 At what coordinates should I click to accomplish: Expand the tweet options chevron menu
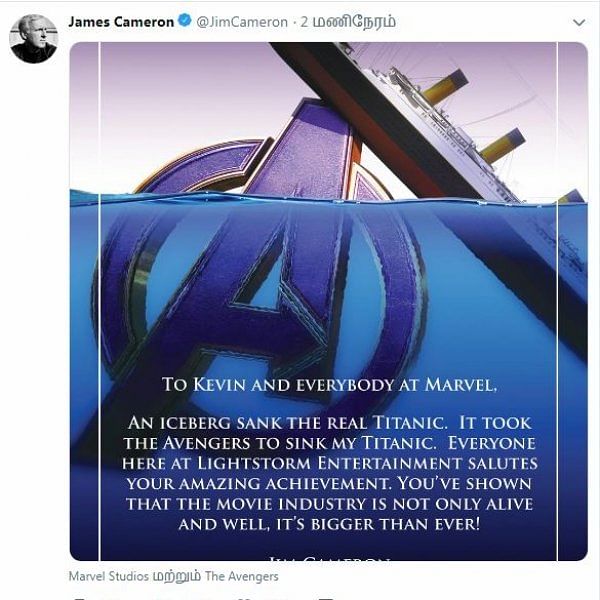[579, 23]
